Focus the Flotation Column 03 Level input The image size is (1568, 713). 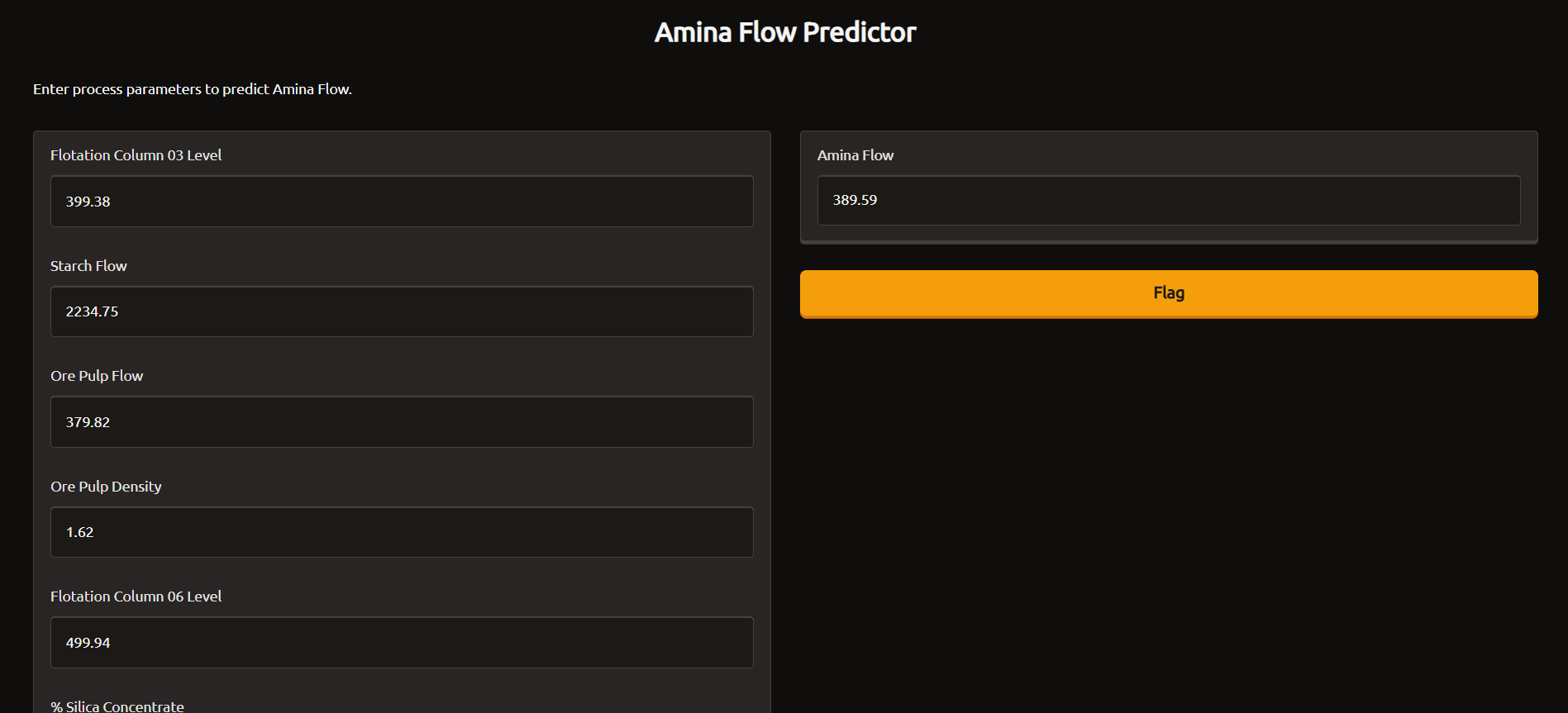click(x=402, y=201)
